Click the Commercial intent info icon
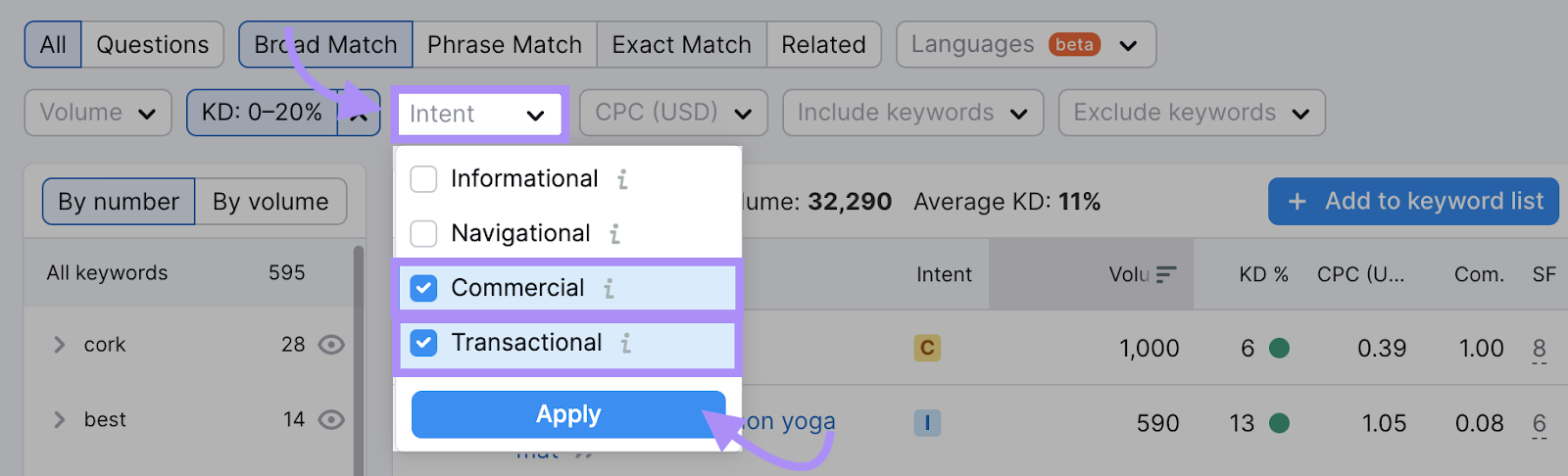1568x476 pixels. tap(609, 289)
